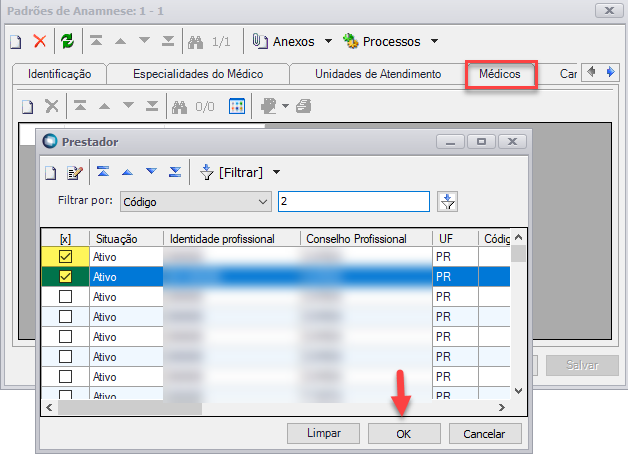
Task: Open Filtrar por Código combo box
Action: coord(195,201)
